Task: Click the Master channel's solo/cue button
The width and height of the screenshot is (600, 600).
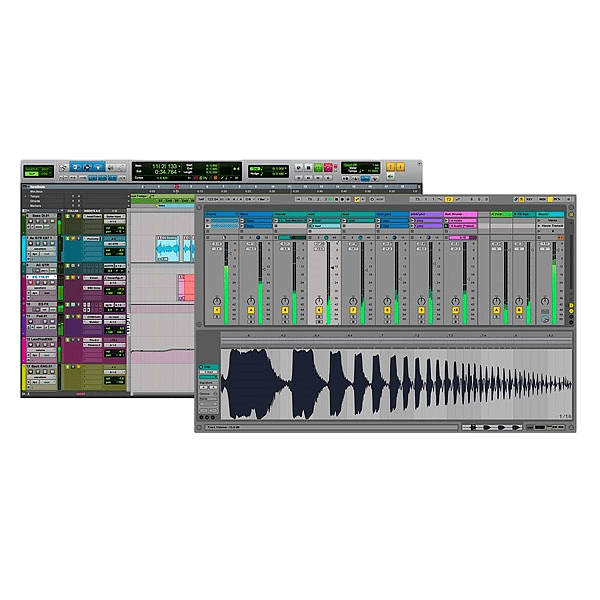Action: pyautogui.click(x=545, y=310)
